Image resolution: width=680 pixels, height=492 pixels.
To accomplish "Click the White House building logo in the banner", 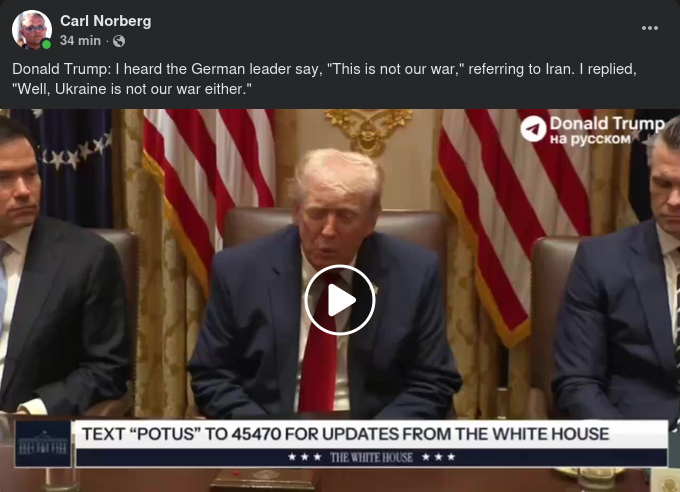I will pos(43,443).
